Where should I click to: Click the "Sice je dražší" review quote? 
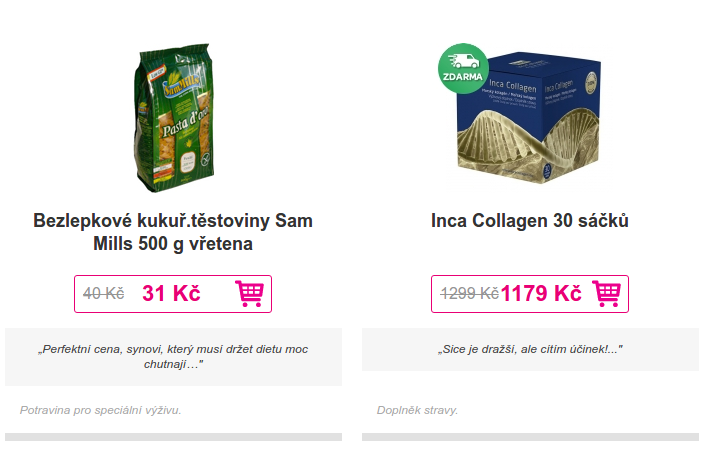click(x=530, y=350)
